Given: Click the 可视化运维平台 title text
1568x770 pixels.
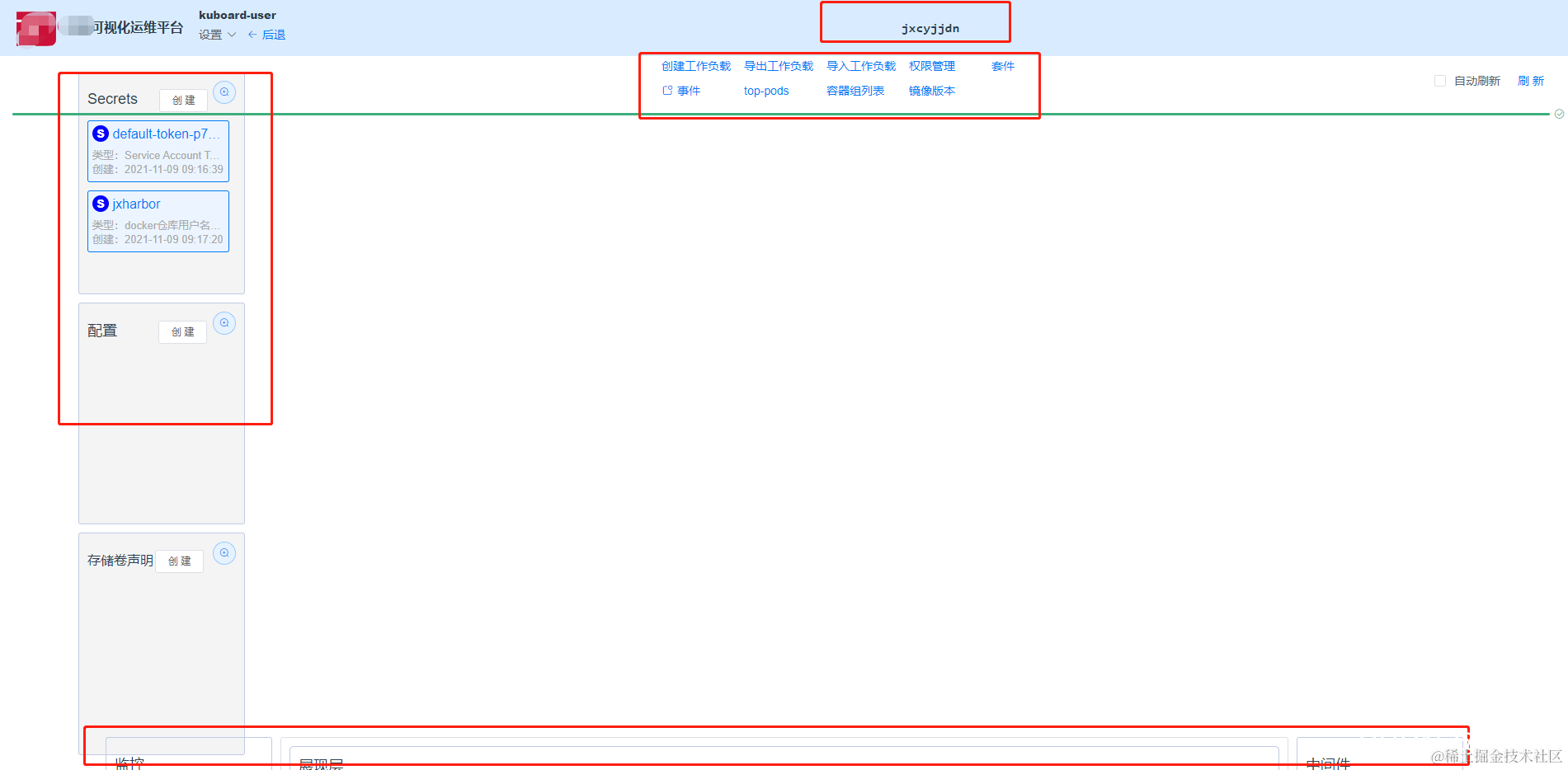Looking at the screenshot, I should (x=138, y=27).
